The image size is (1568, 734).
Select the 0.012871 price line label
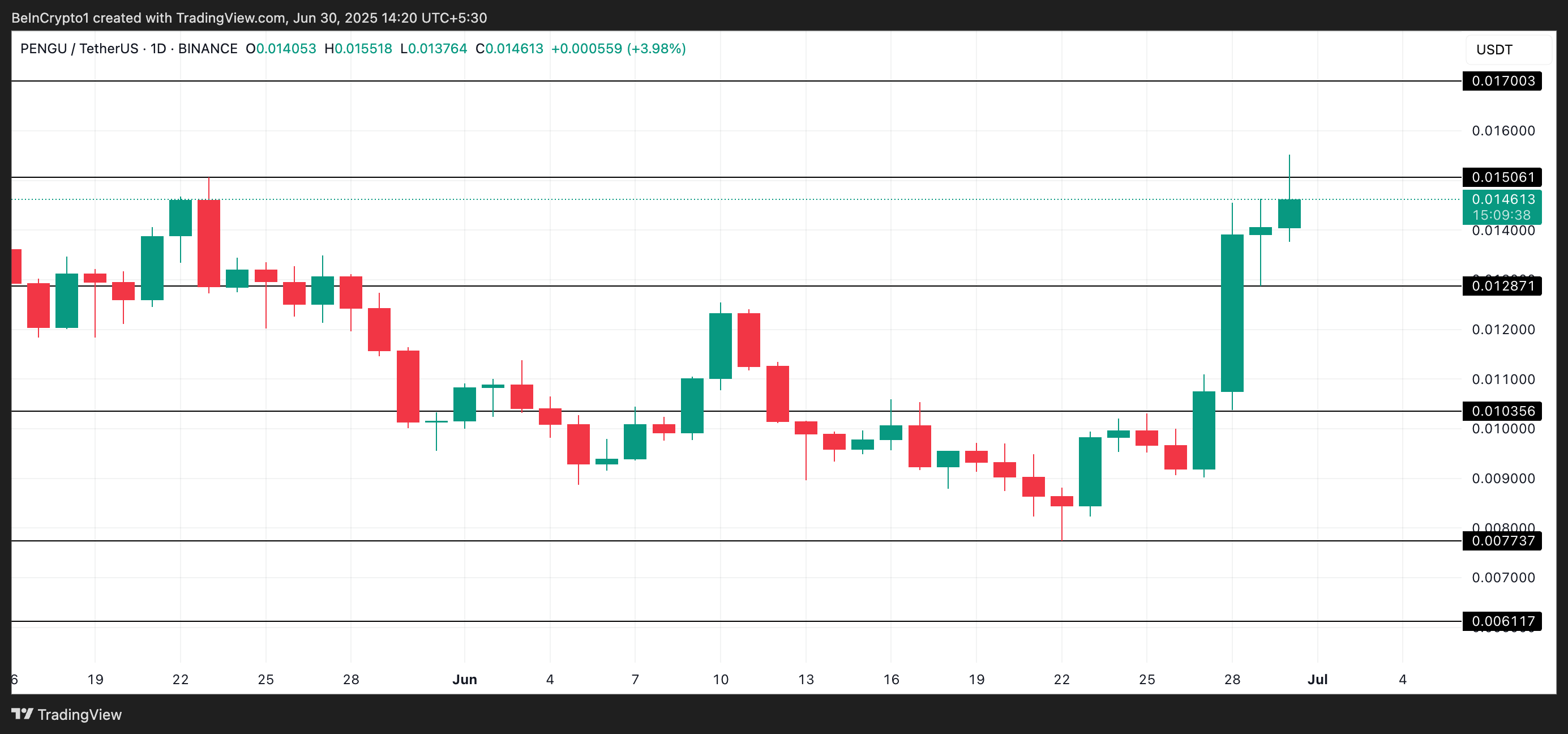pos(1502,285)
